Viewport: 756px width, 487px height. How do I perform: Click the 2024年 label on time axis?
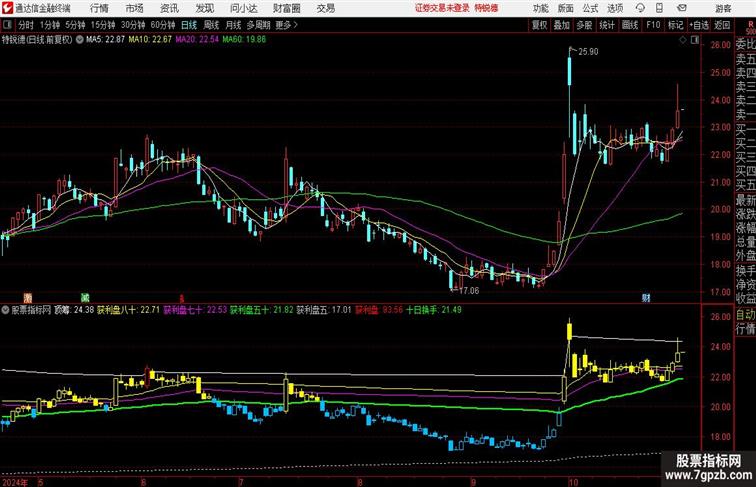coord(14,482)
